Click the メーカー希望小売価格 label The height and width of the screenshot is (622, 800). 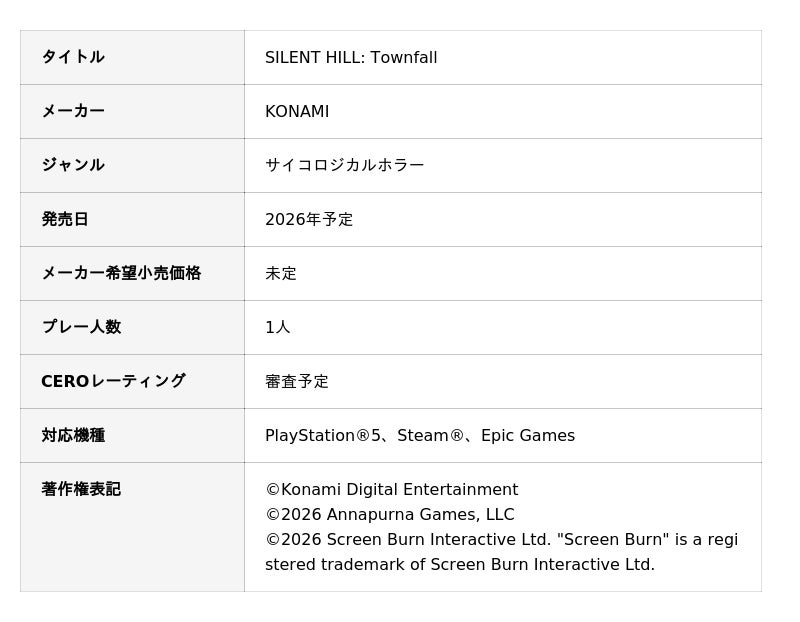point(121,273)
